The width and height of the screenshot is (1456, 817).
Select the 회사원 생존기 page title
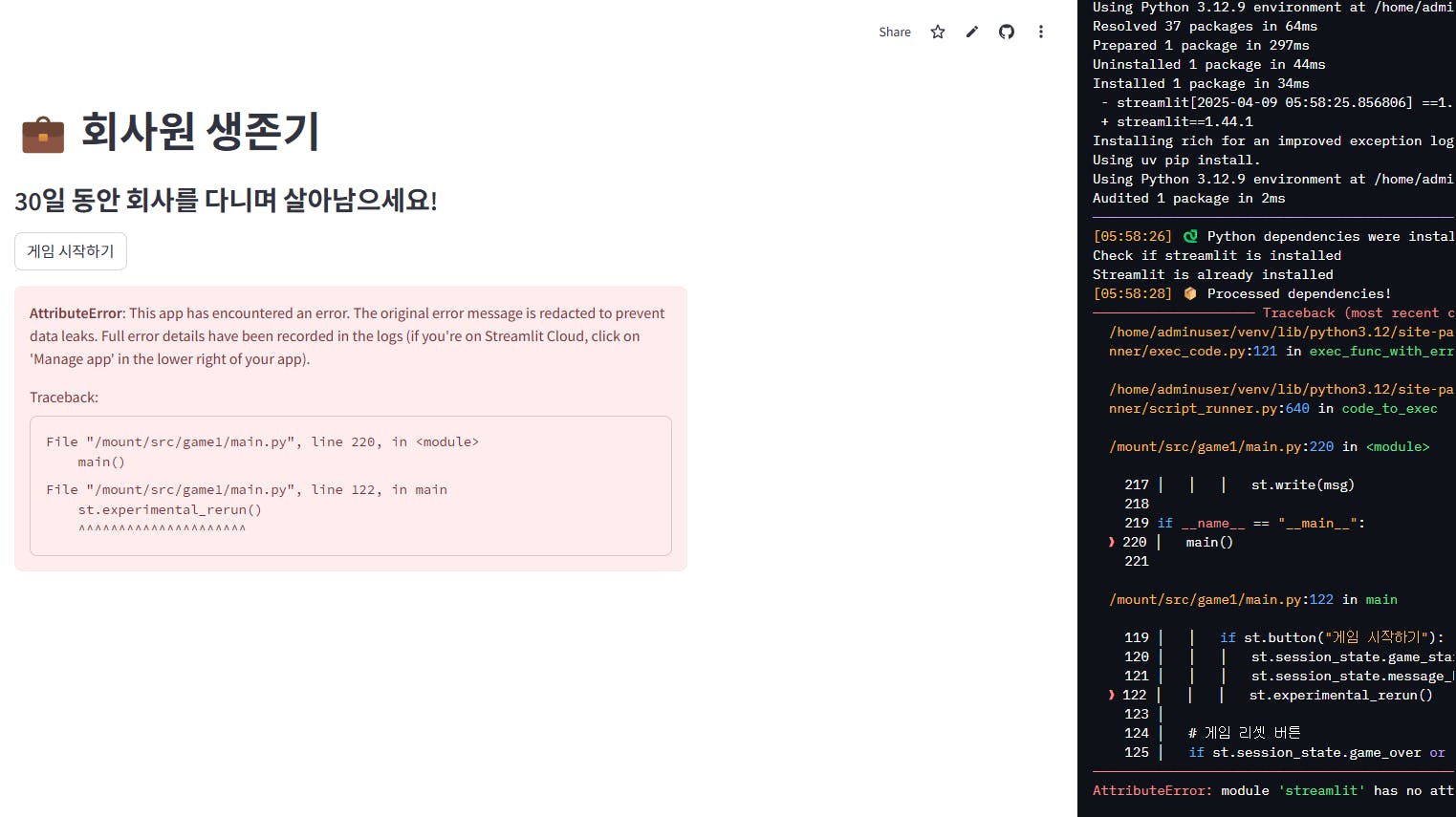(200, 131)
